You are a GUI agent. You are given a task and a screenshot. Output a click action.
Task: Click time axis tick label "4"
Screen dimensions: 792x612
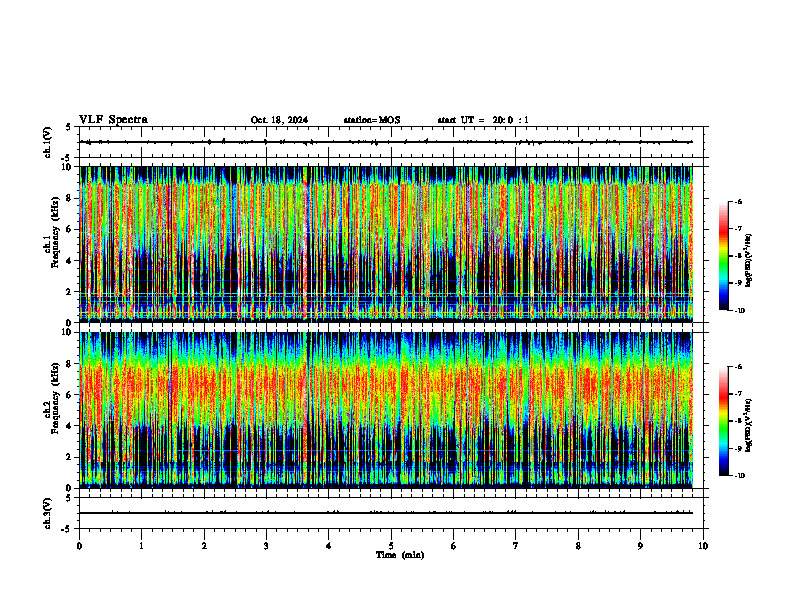[x=328, y=546]
